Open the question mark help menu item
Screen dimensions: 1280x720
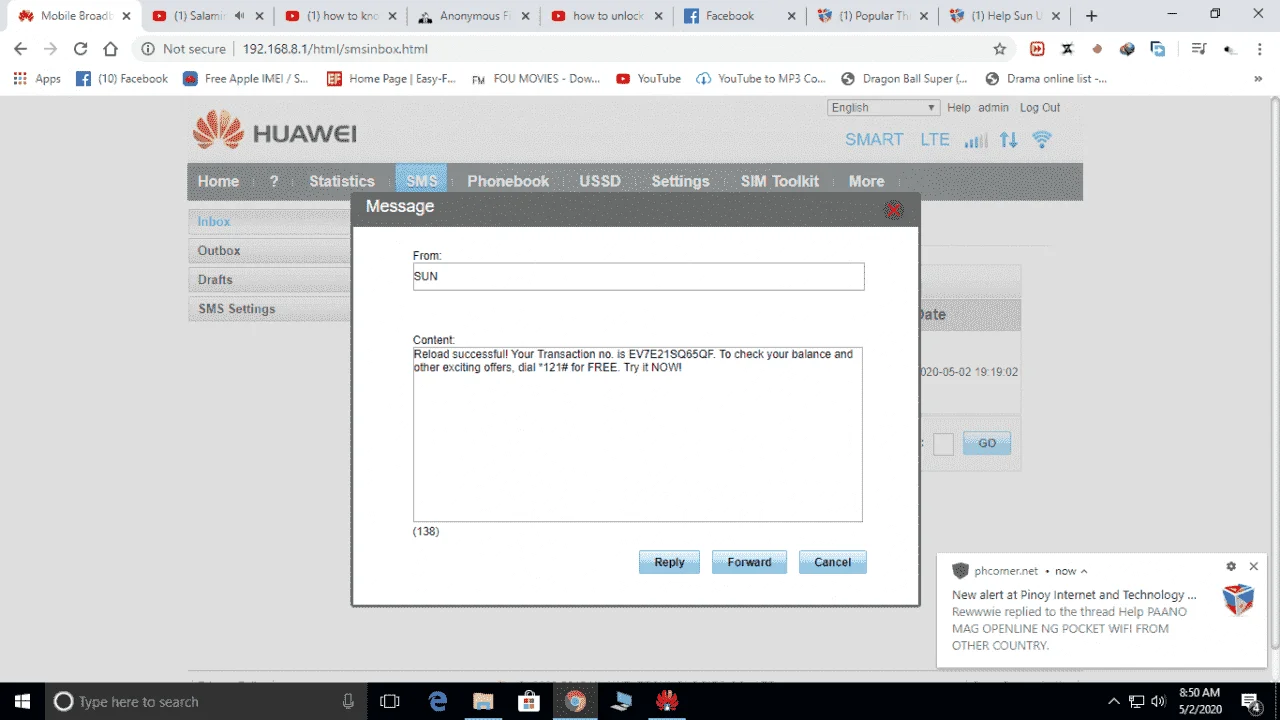[274, 181]
